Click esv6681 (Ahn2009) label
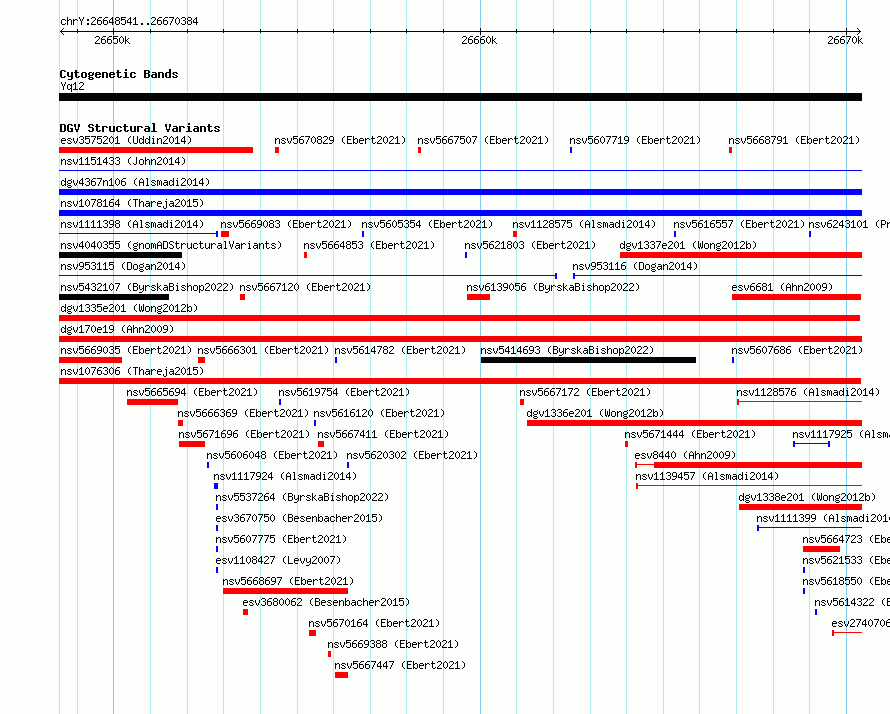Screen dimensions: 890x714 (x=782, y=287)
